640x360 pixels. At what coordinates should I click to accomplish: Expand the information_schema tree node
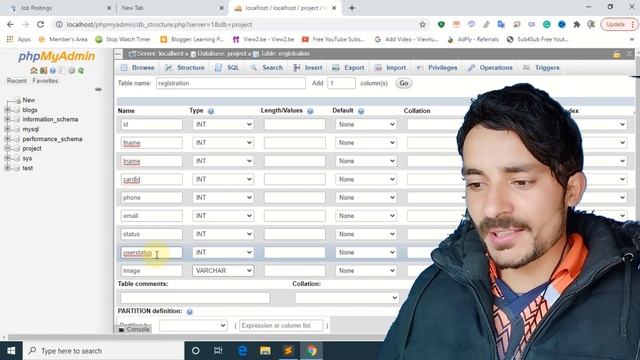click(x=7, y=119)
